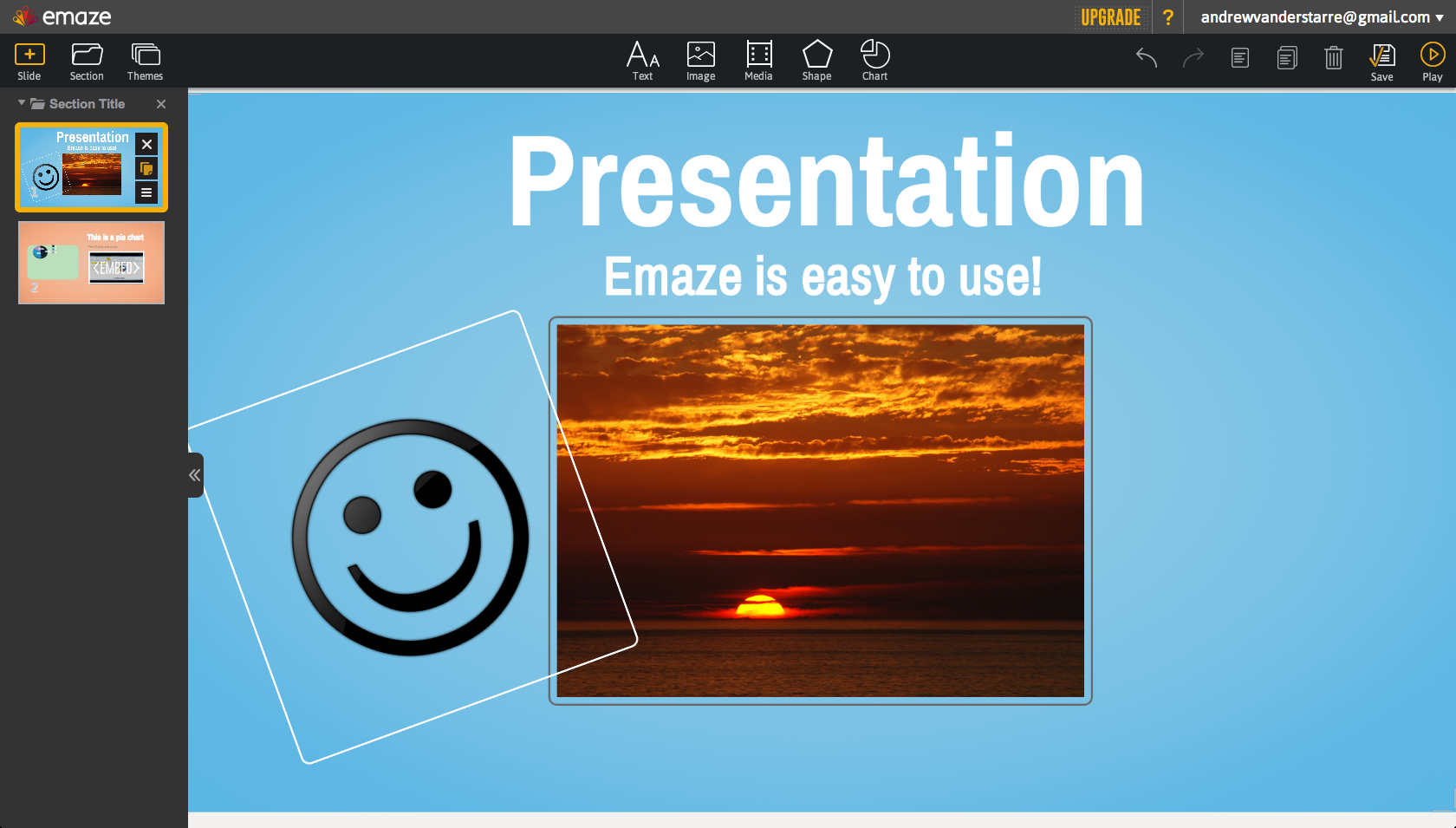Insert a Chart

[874, 62]
